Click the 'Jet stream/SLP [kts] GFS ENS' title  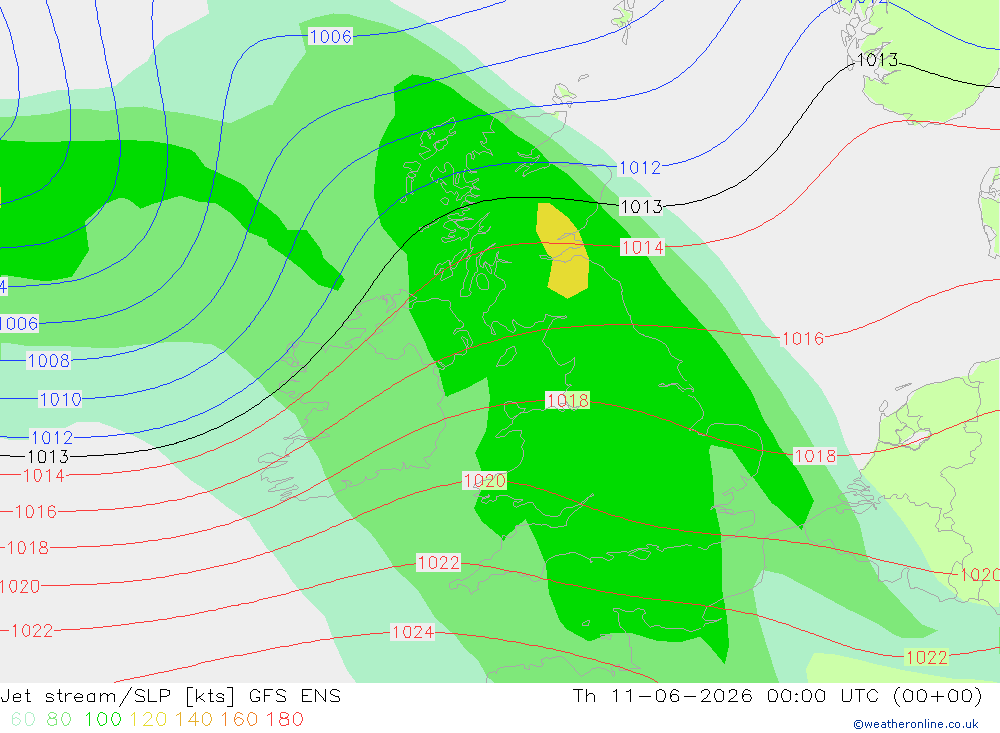coord(171,695)
